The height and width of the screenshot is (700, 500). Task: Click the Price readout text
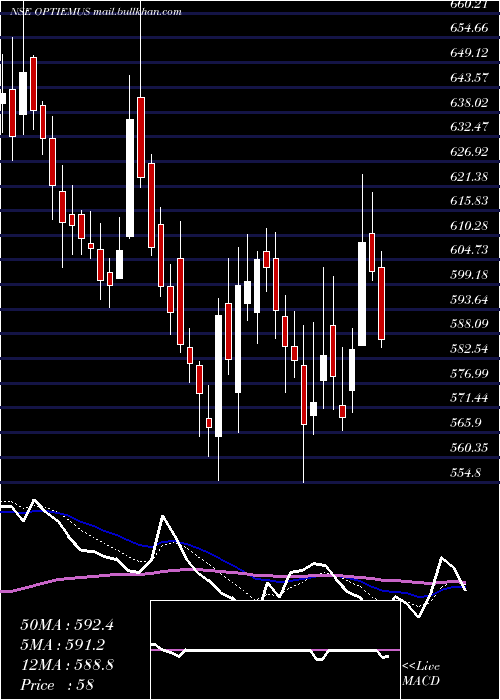point(57,685)
